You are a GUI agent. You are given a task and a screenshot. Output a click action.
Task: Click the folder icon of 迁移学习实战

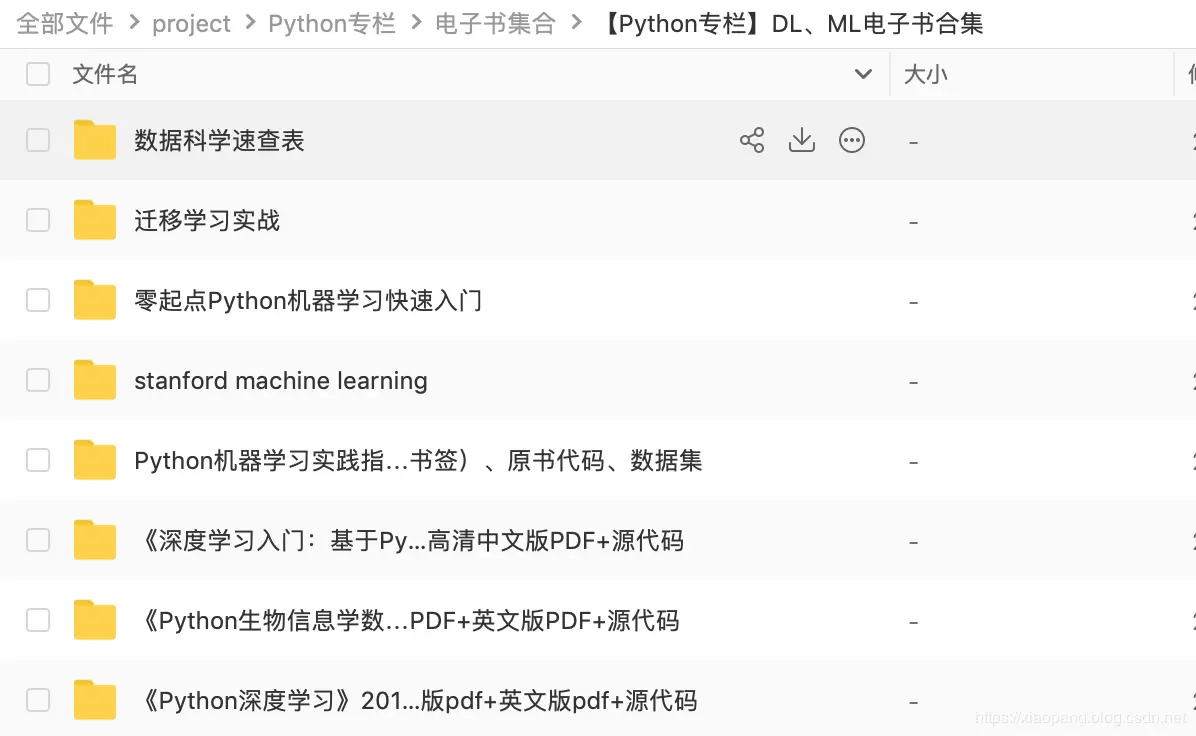pos(94,220)
